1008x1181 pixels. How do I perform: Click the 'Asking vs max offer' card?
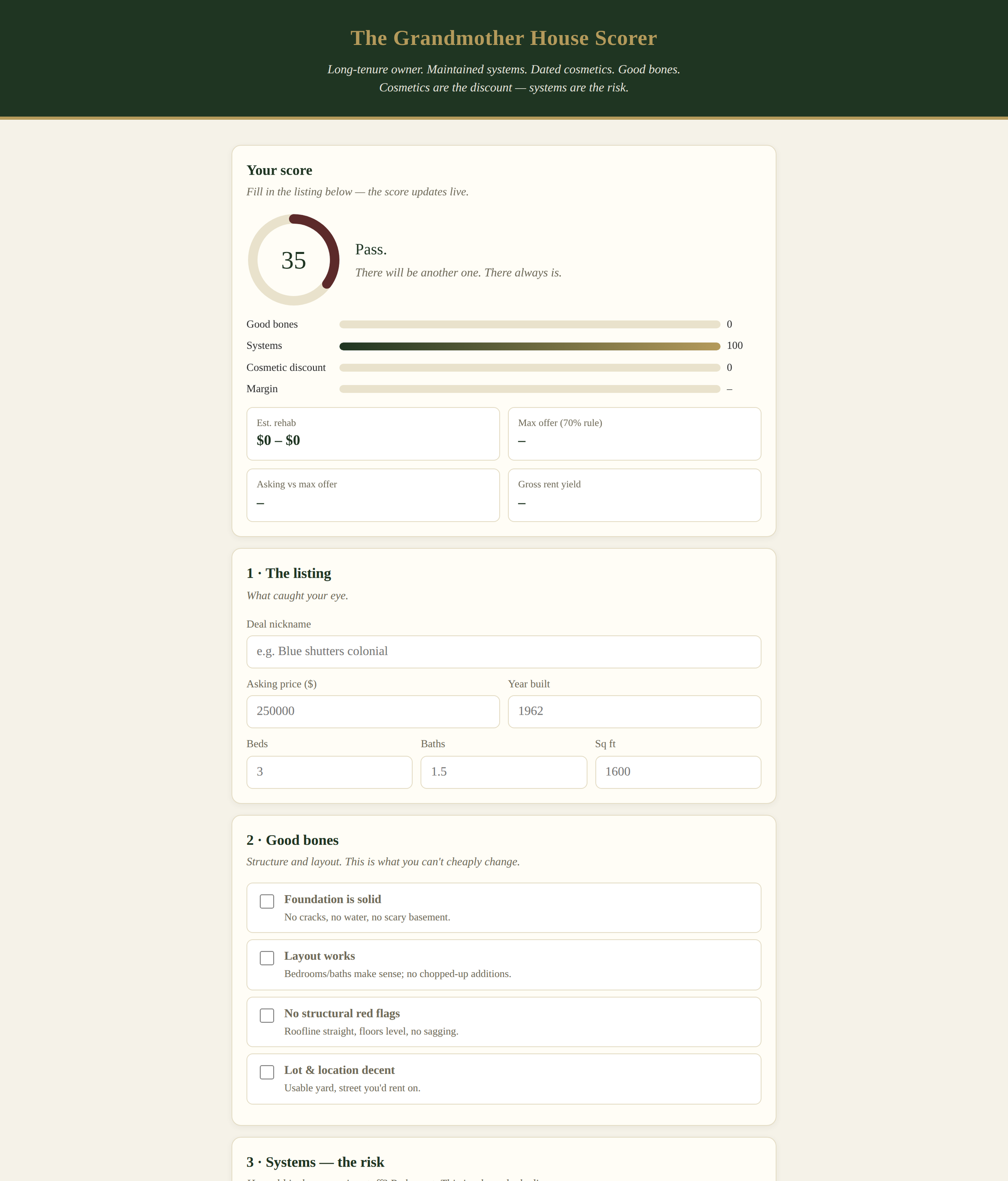(x=373, y=495)
